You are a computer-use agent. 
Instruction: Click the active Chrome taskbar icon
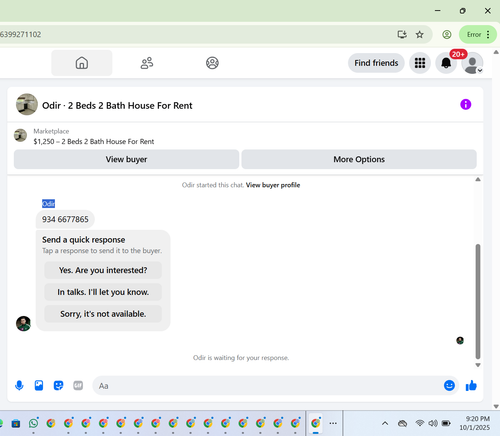coord(315,423)
